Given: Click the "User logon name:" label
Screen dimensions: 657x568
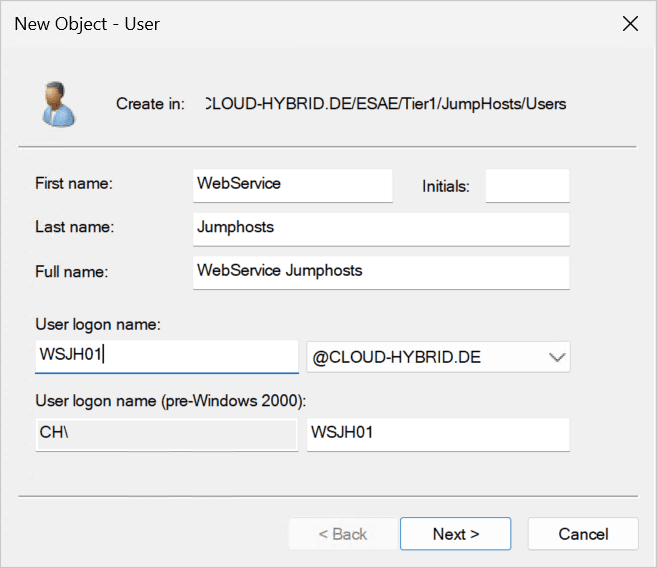Looking at the screenshot, I should (x=98, y=324).
